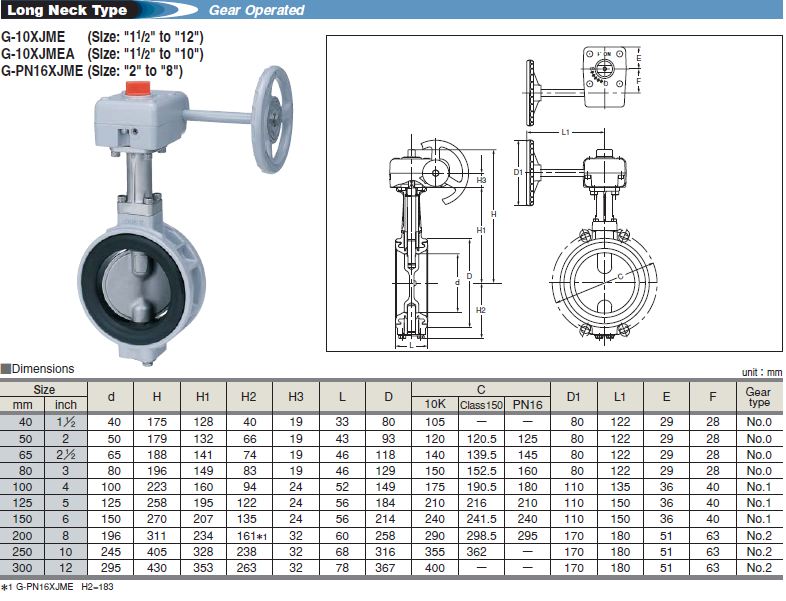This screenshot has height=601, width=786.
Task: Click the Size header of the table
Action: [x=43, y=389]
